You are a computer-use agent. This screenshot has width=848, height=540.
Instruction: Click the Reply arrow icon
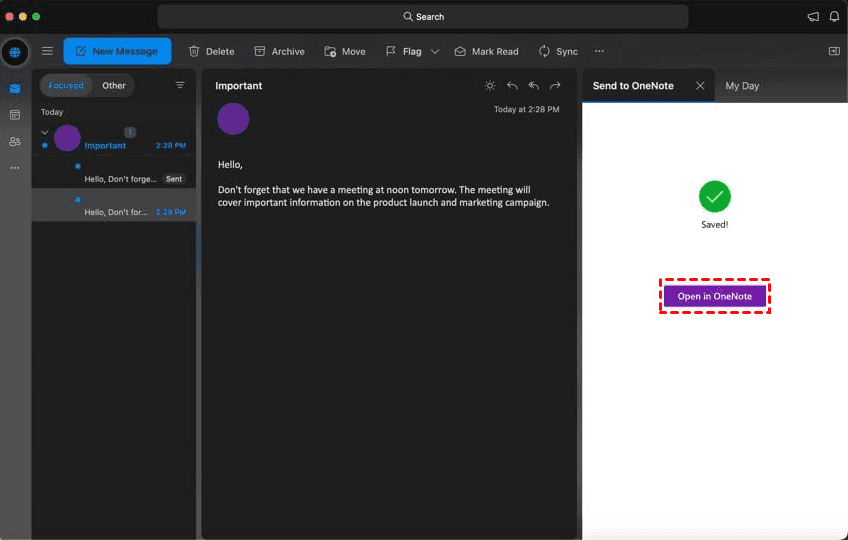click(x=512, y=85)
